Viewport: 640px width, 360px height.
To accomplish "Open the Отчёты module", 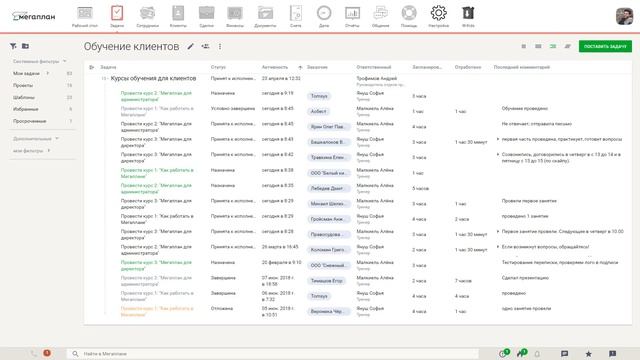I will pyautogui.click(x=352, y=16).
